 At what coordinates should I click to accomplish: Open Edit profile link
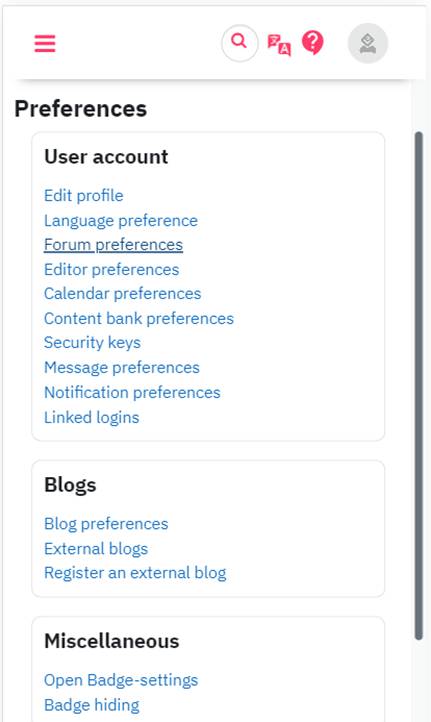pos(84,196)
